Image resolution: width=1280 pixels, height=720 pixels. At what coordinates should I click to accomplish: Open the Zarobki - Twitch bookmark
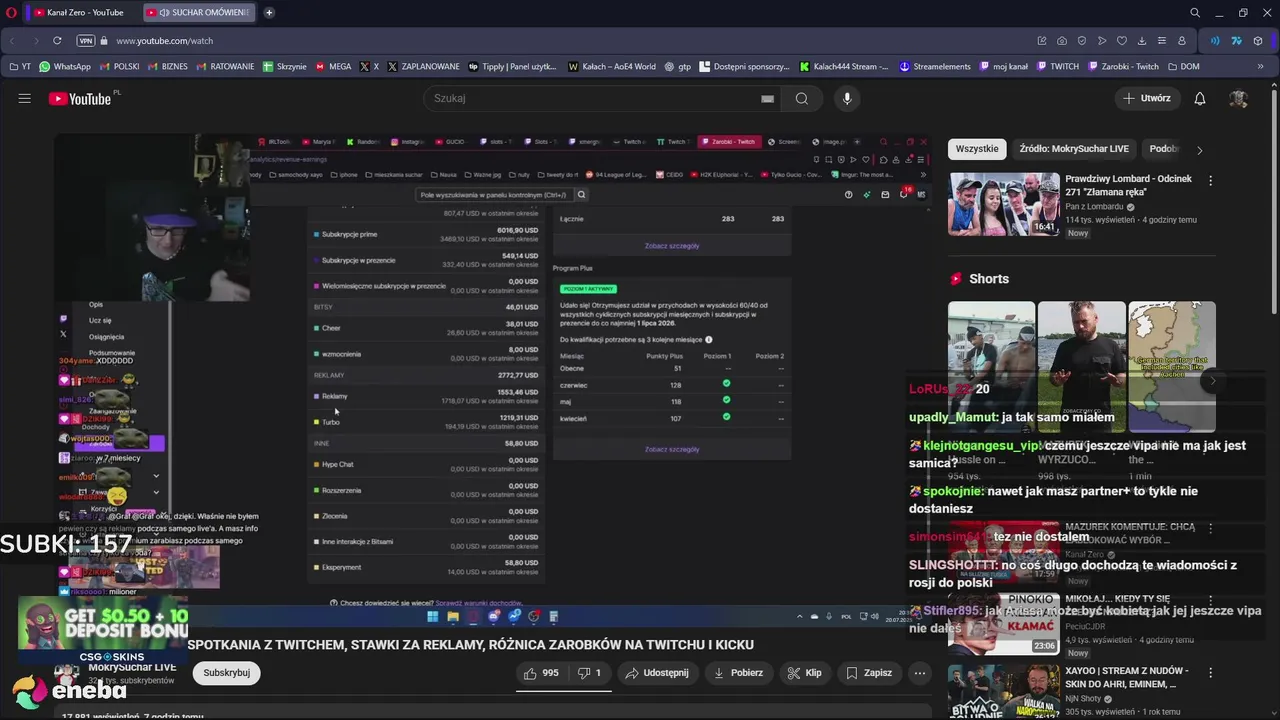coord(1123,67)
